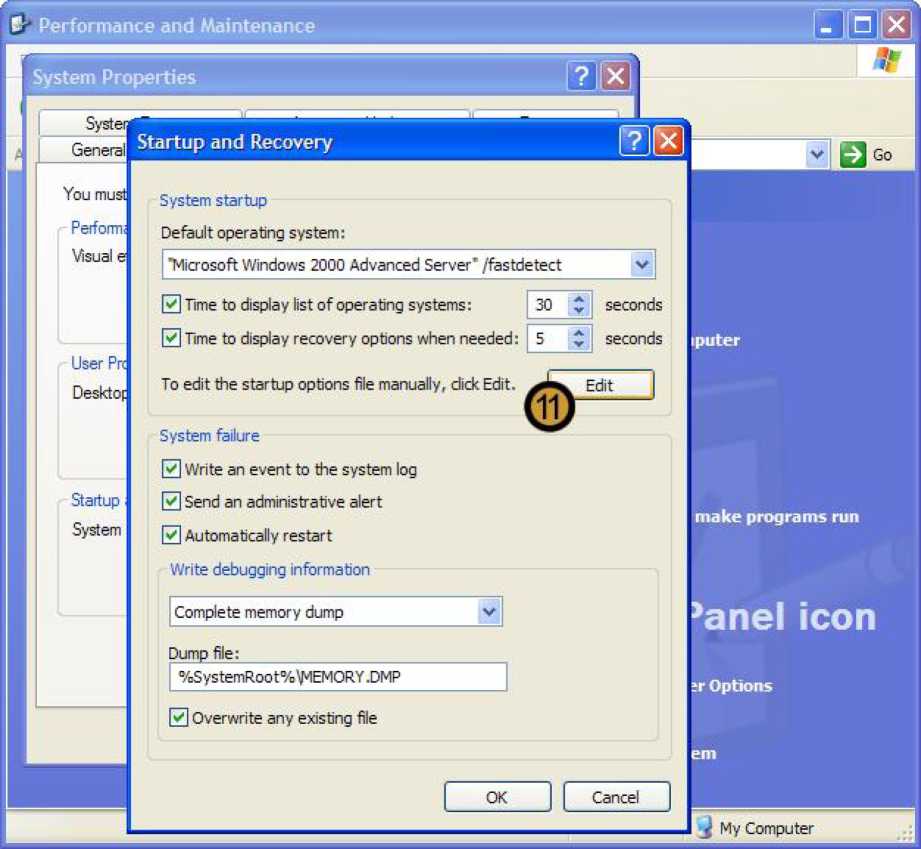The image size is (921, 849).
Task: Increase recovery options time with up arrow
Action: coord(579,333)
